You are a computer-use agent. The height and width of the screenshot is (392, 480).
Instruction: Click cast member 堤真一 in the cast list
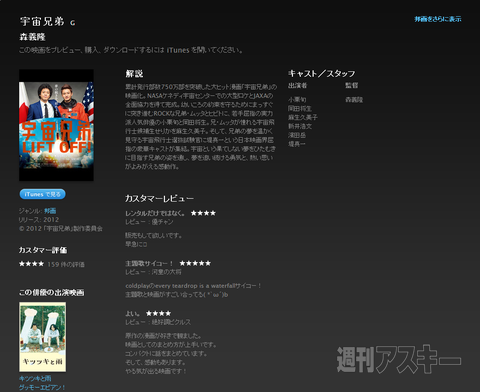(297, 144)
